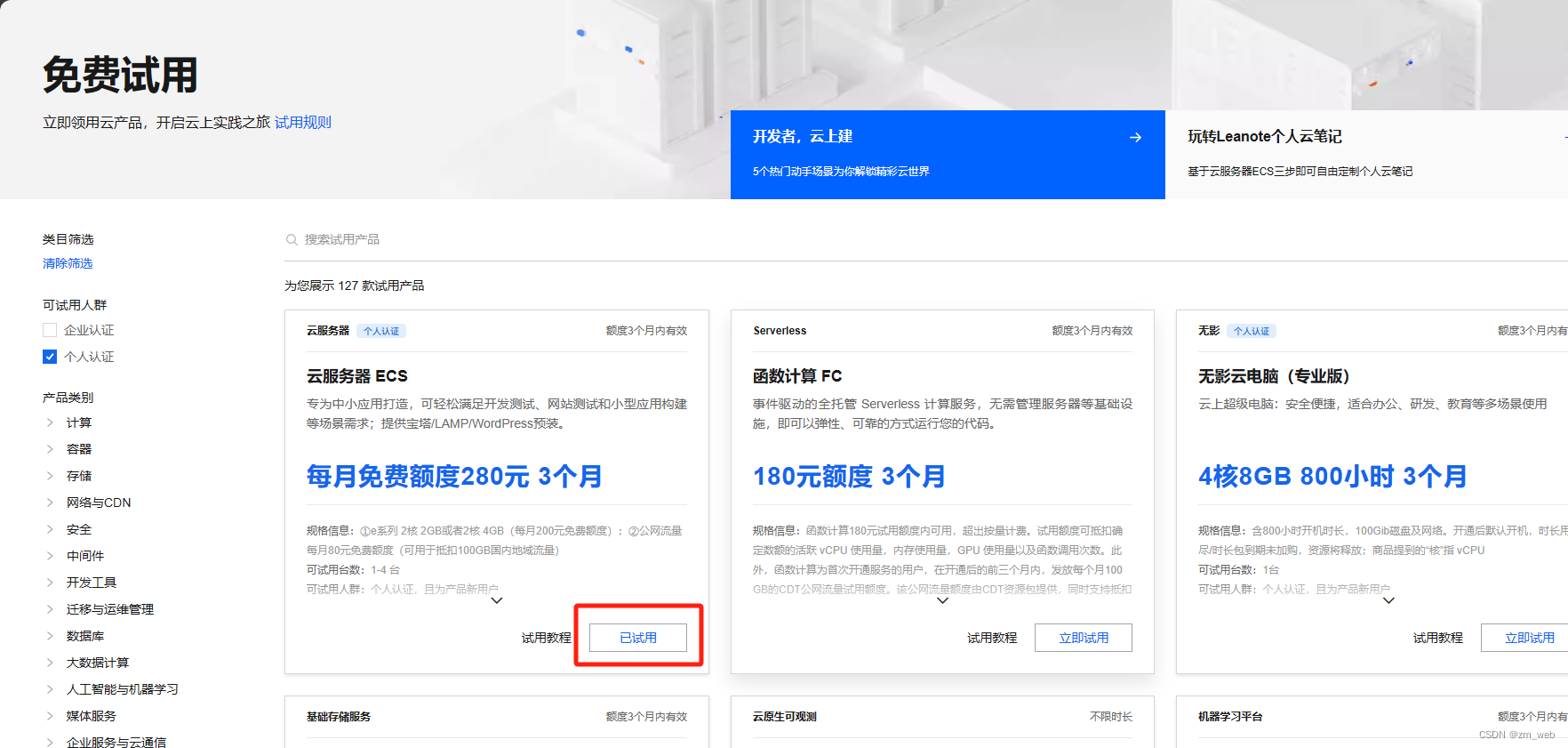The width and height of the screenshot is (1568, 748).
Task: Click the search magnifier icon
Action: tap(292, 239)
